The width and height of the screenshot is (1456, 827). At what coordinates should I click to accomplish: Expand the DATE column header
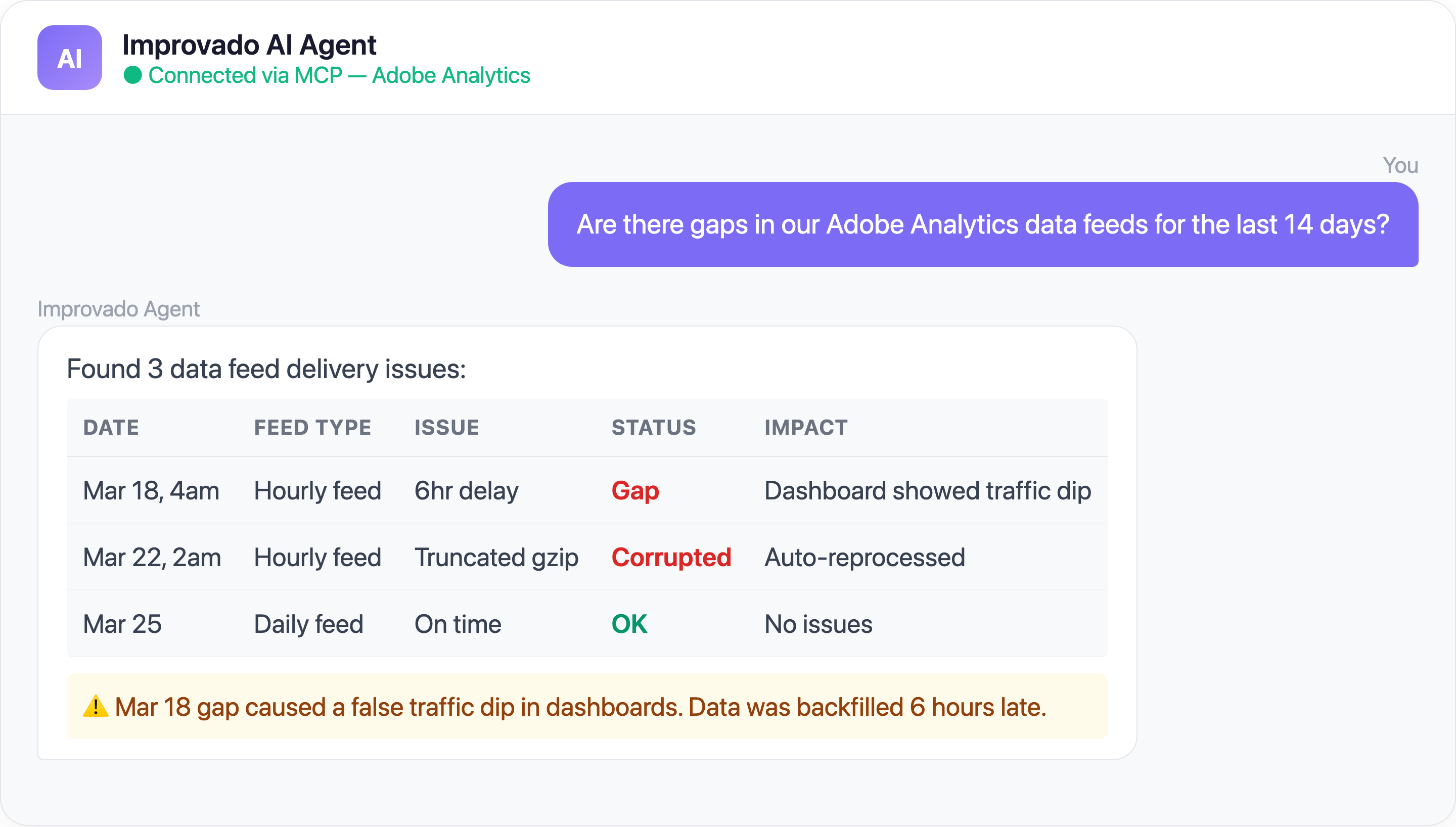pyautogui.click(x=111, y=427)
